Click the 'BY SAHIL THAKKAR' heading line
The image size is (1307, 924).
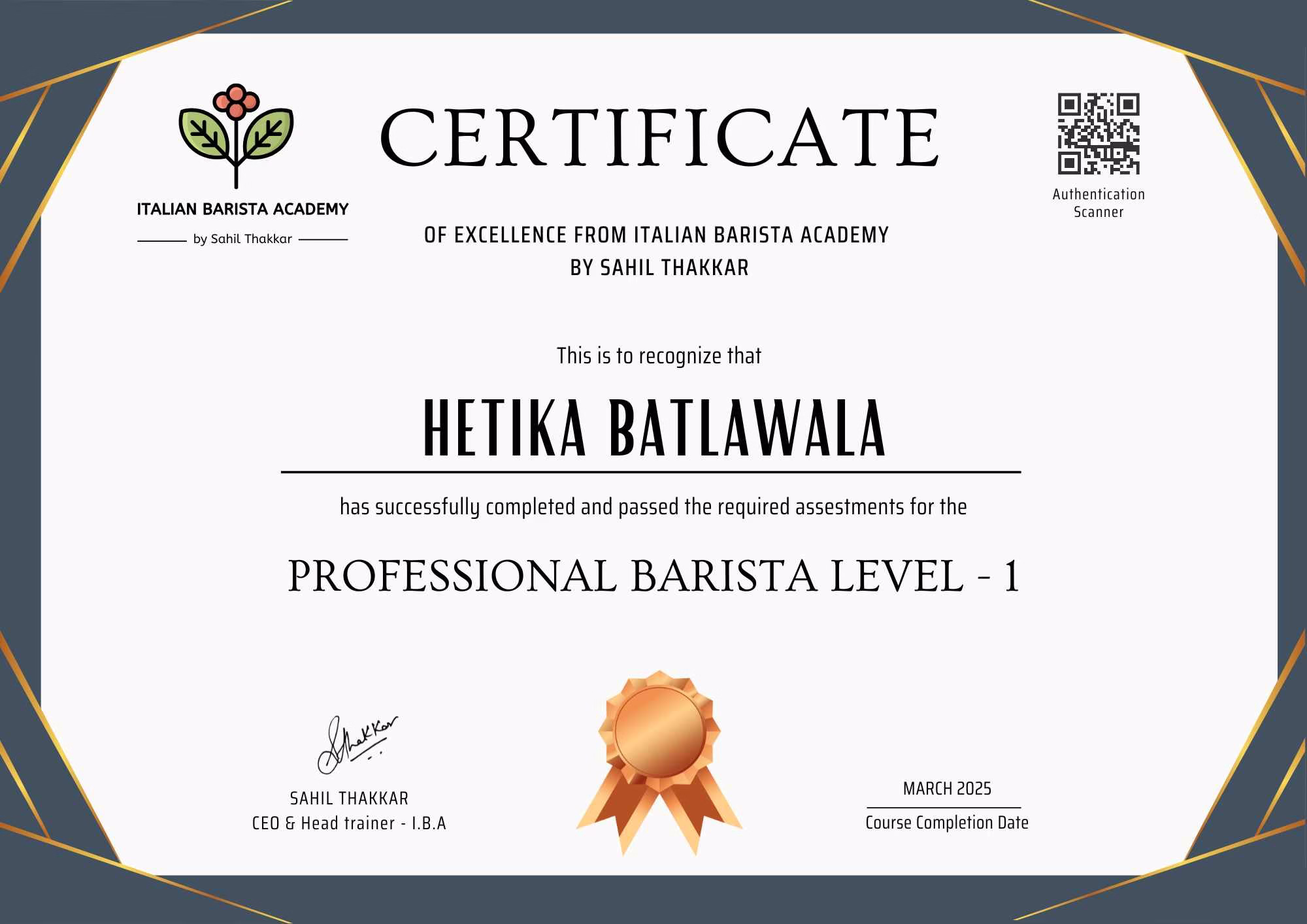(659, 268)
